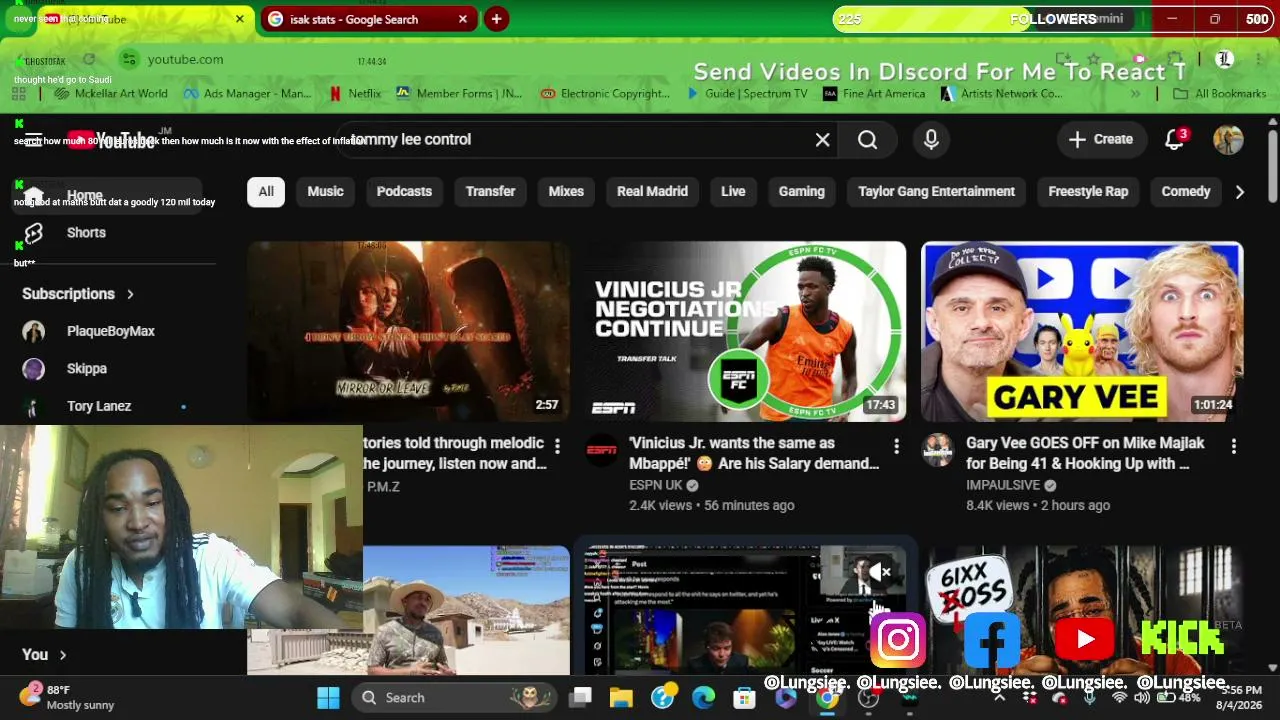Screen dimensions: 1280x720
Task: Open Task View on the taskbar
Action: click(581, 698)
